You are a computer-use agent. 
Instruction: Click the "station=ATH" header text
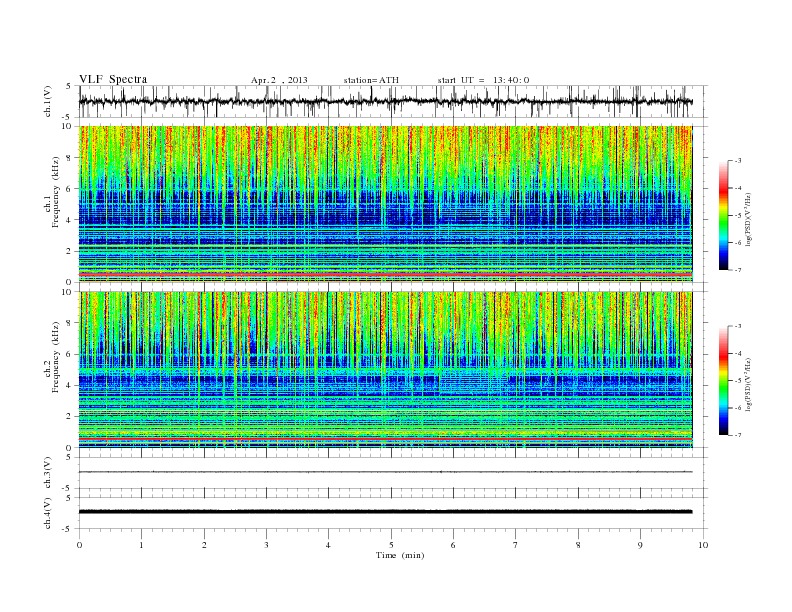[x=371, y=80]
